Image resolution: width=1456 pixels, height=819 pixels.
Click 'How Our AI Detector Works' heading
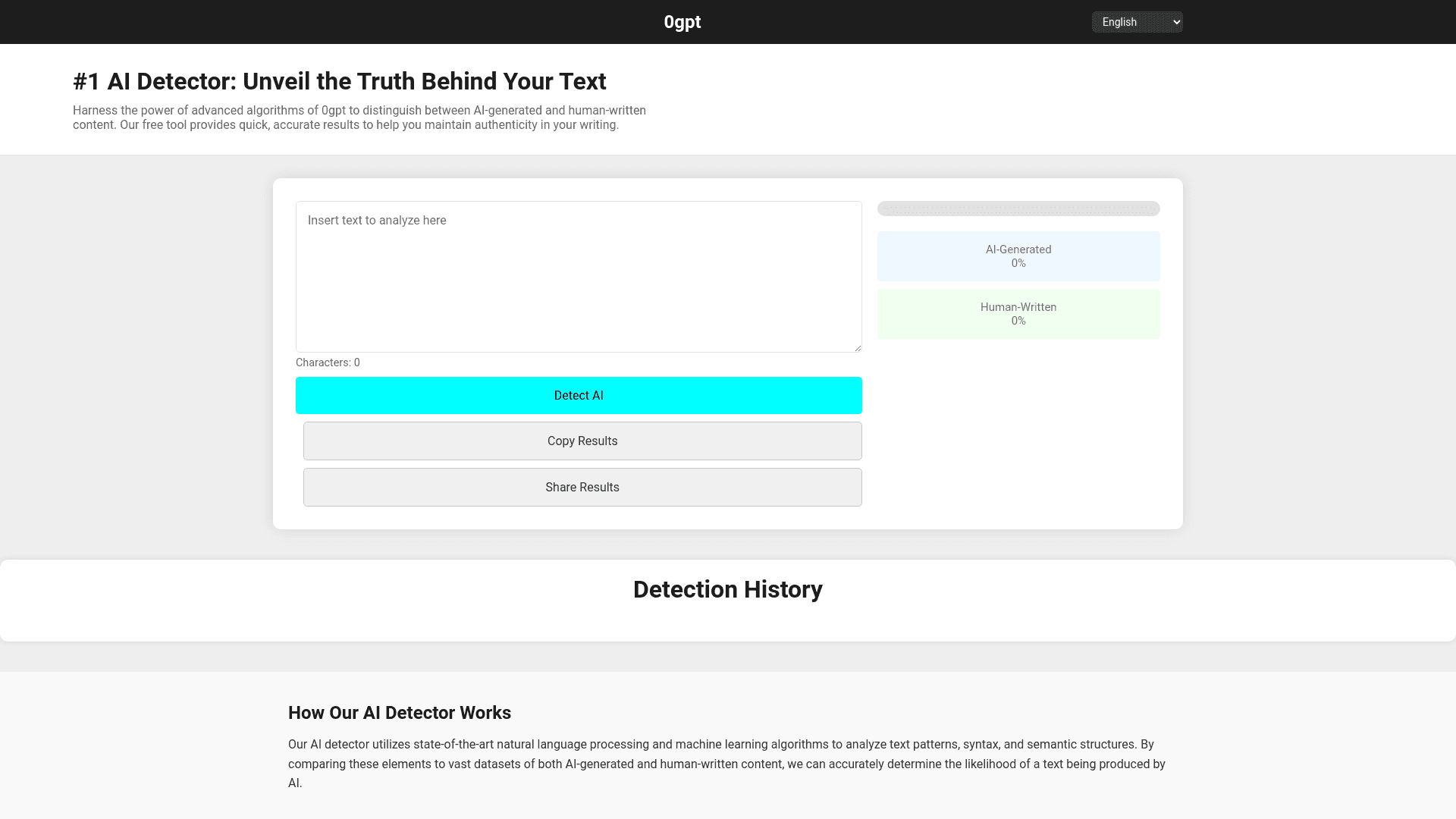(399, 713)
